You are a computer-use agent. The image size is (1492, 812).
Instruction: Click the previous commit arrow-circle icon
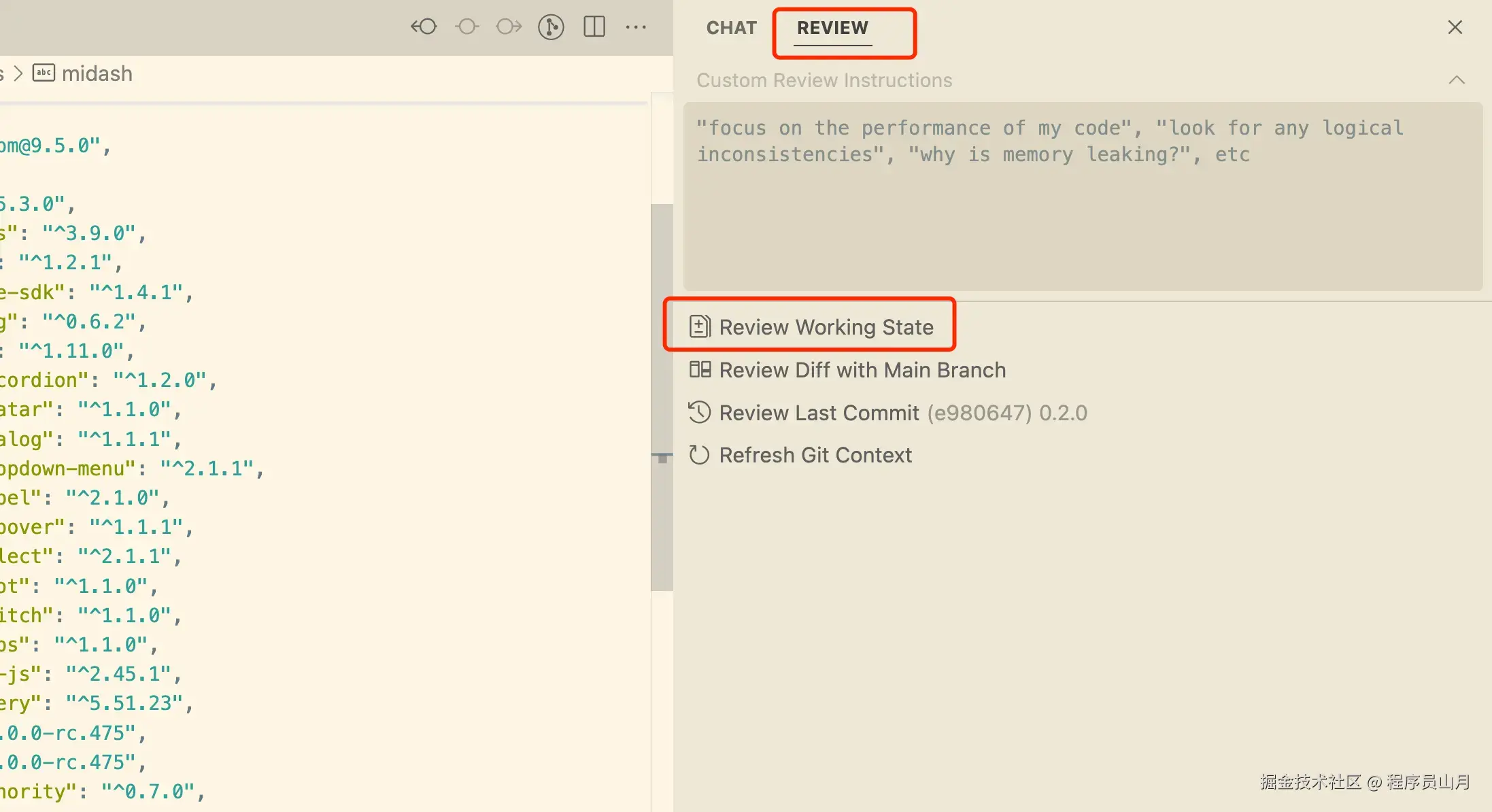tap(424, 27)
